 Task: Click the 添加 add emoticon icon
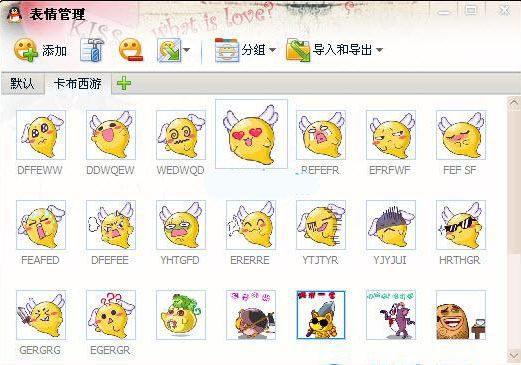coord(26,50)
